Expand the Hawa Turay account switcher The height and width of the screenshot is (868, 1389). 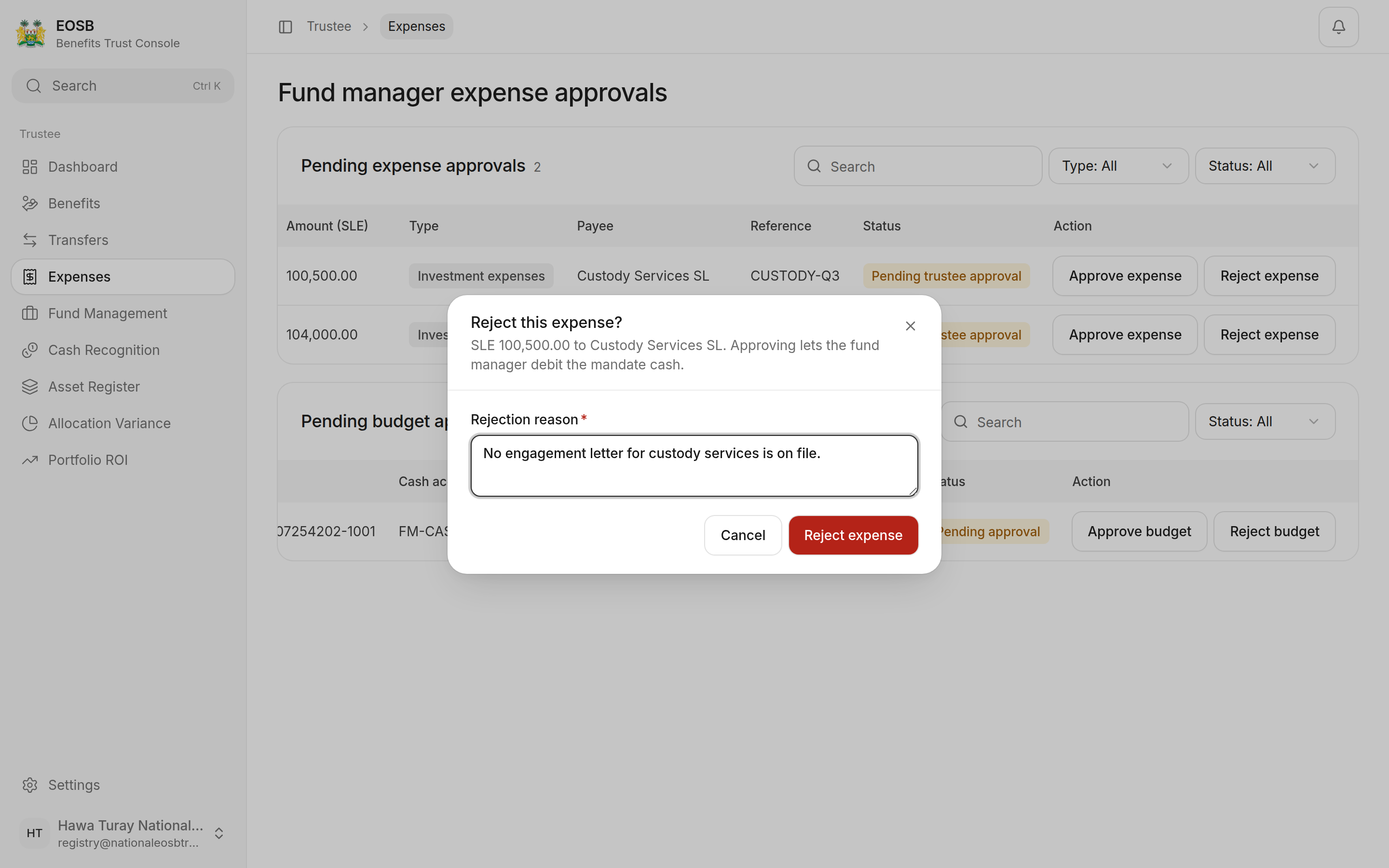(218, 833)
